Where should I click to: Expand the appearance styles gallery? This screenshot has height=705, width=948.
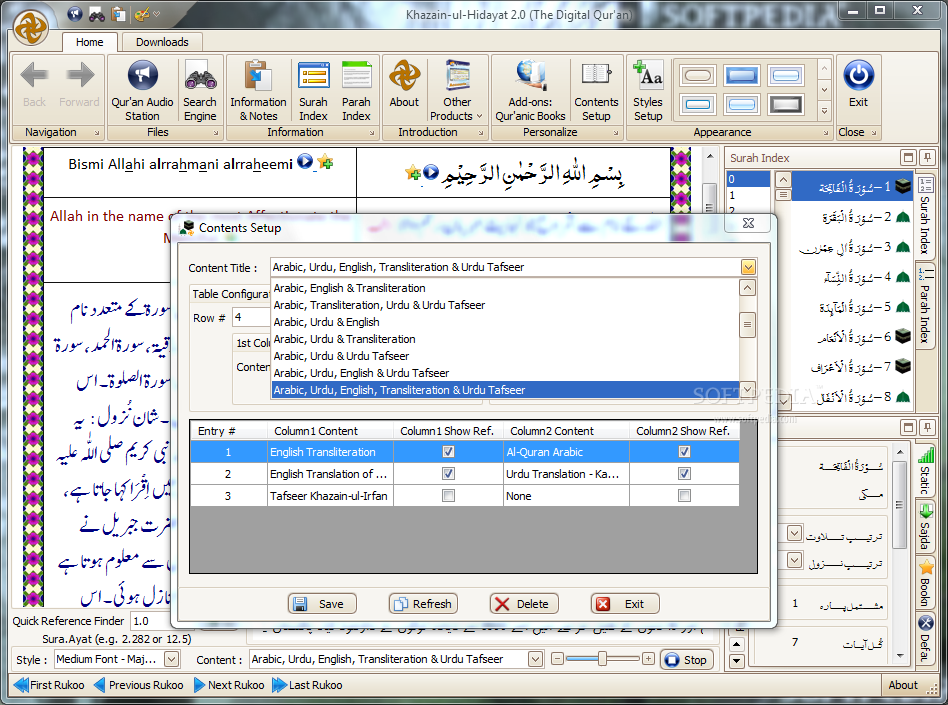point(824,111)
